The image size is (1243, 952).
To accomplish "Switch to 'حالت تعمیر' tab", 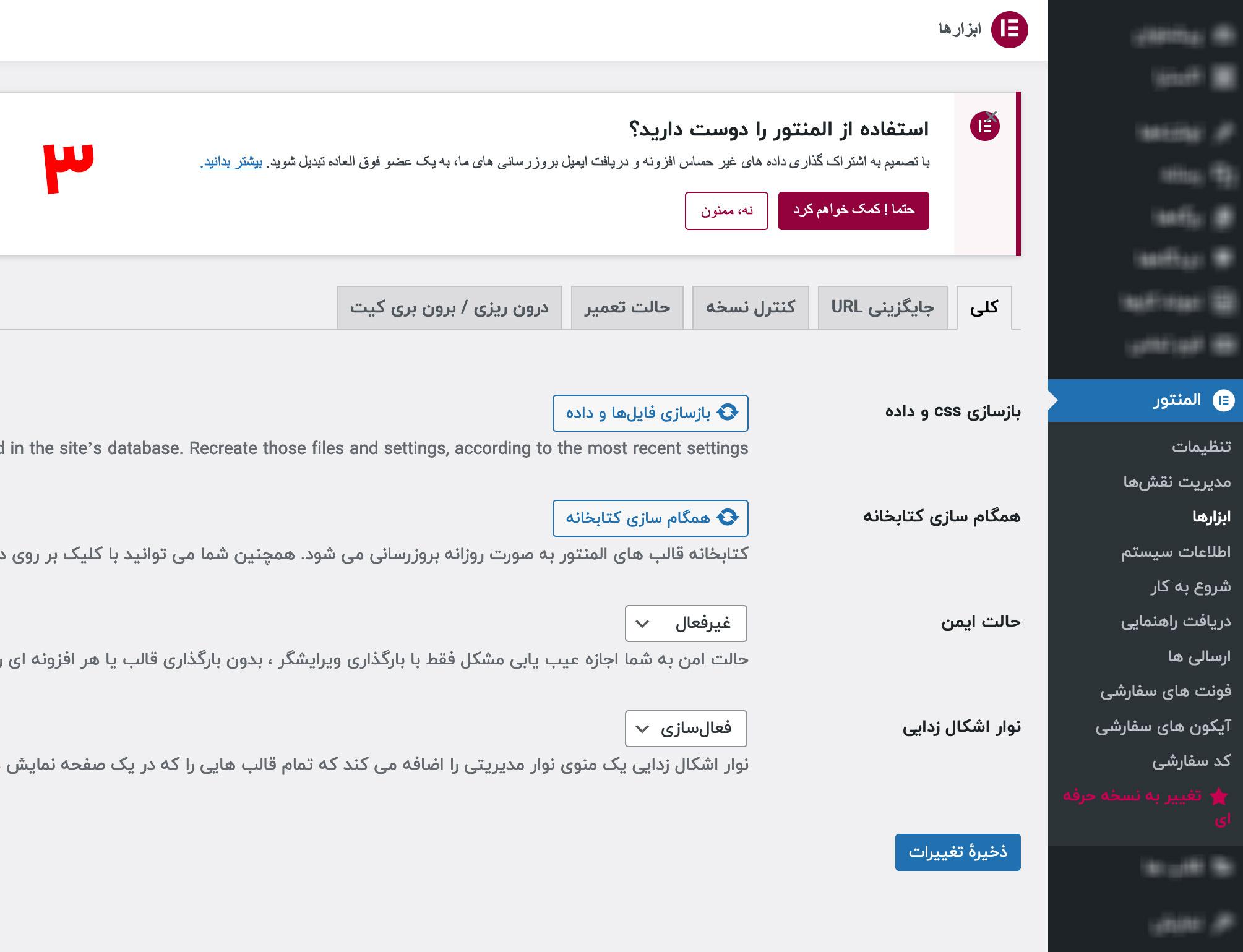I will pos(627,307).
